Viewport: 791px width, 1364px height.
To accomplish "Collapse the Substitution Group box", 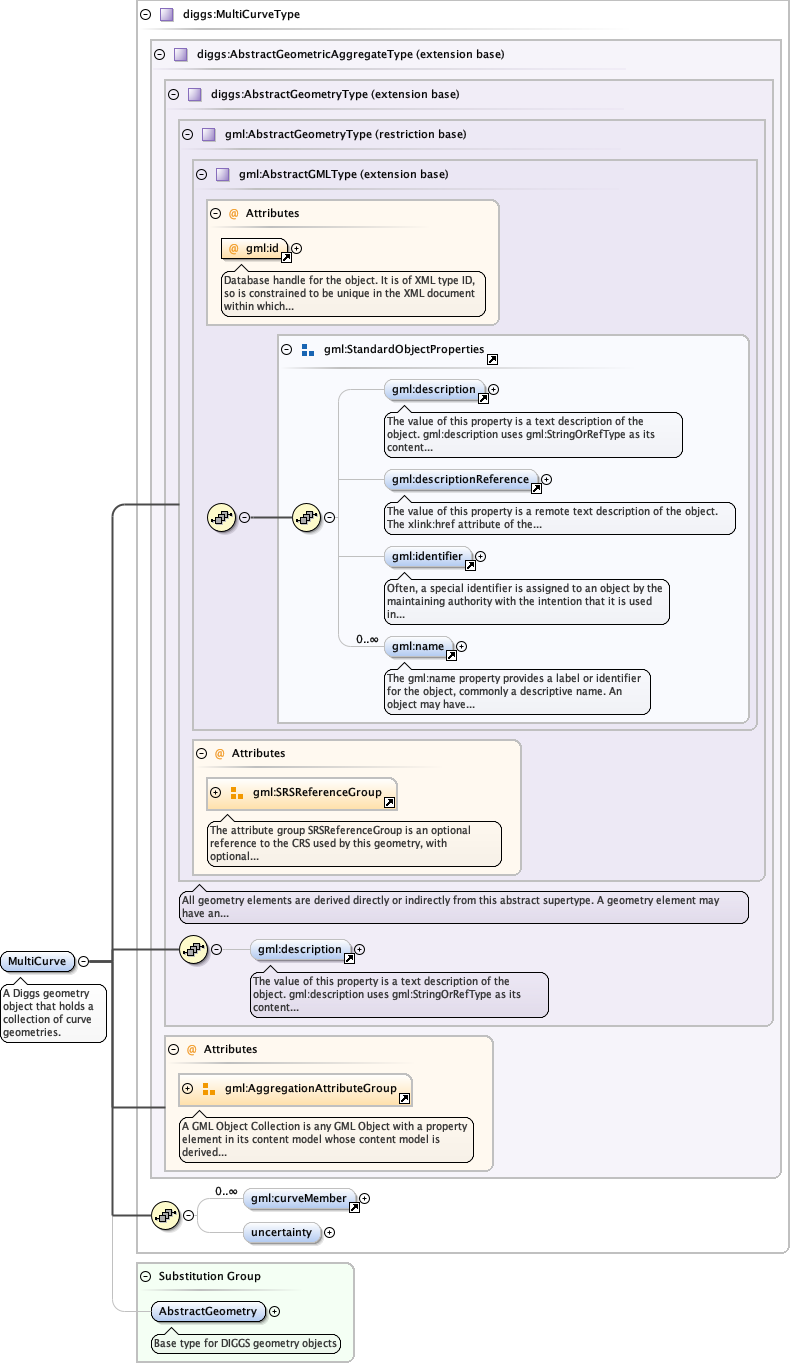I will click(x=146, y=1276).
